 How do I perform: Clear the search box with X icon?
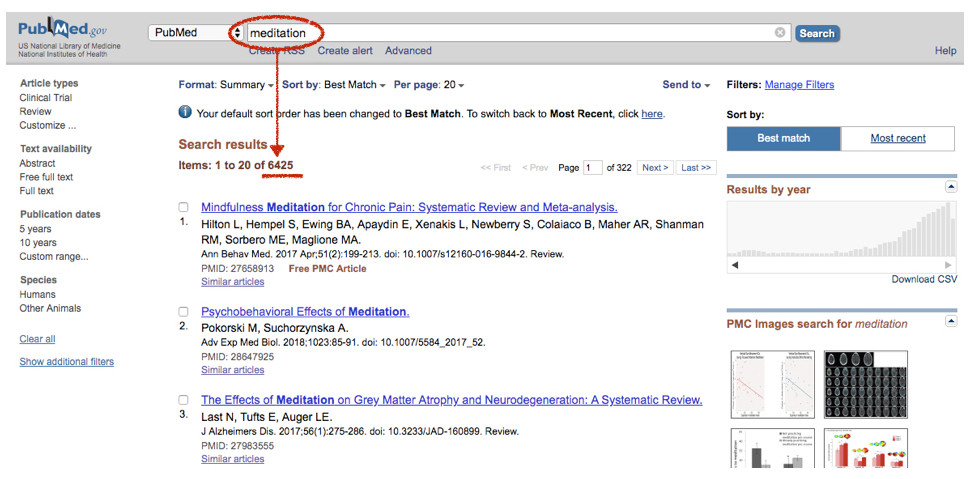780,33
